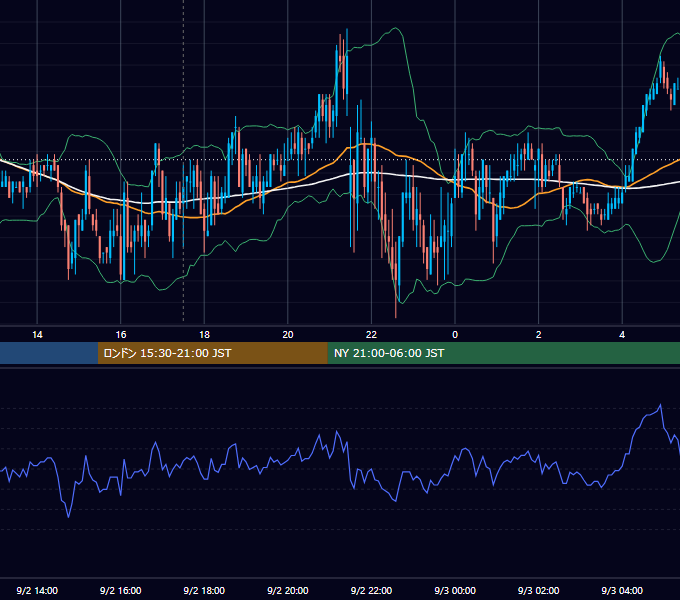Click the NY 21:00-06:00 JST session band
The image size is (680, 600).
coord(503,353)
